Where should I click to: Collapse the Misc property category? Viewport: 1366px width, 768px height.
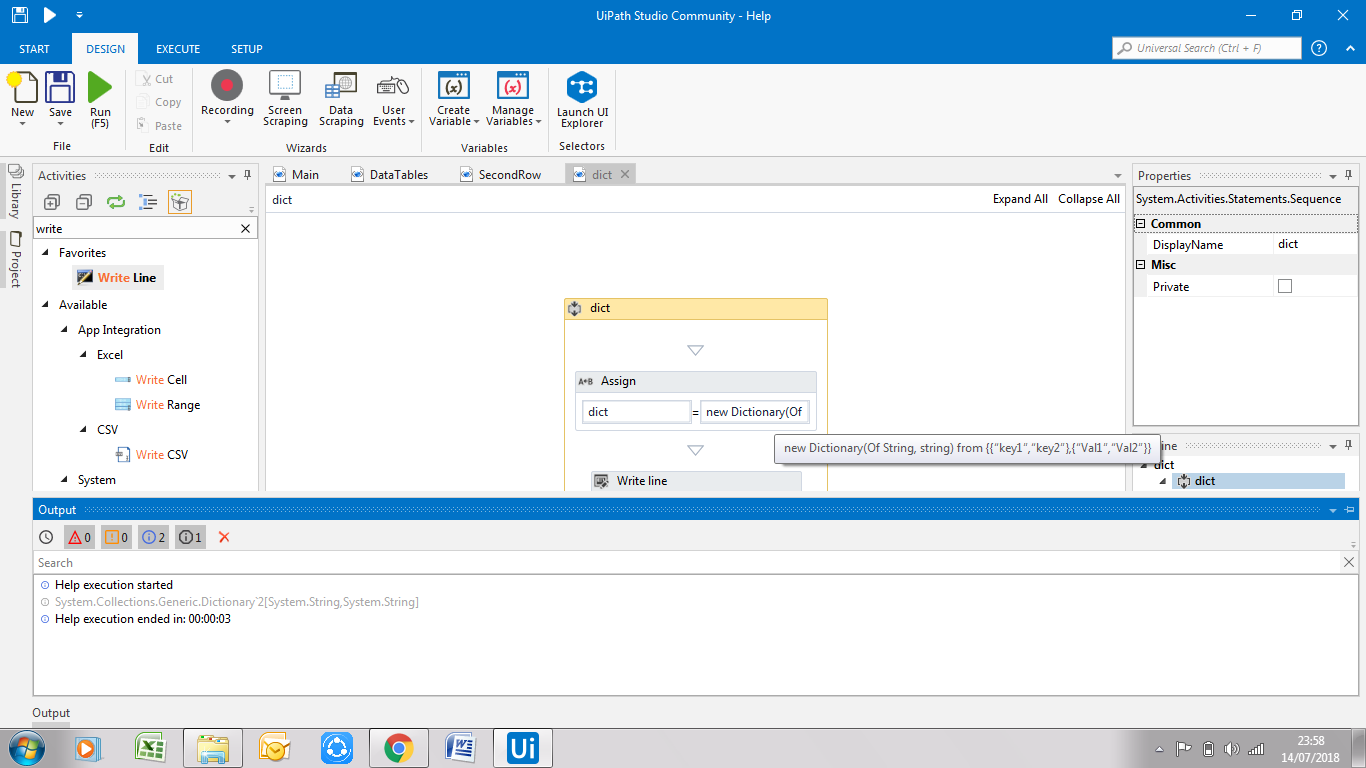[1141, 265]
